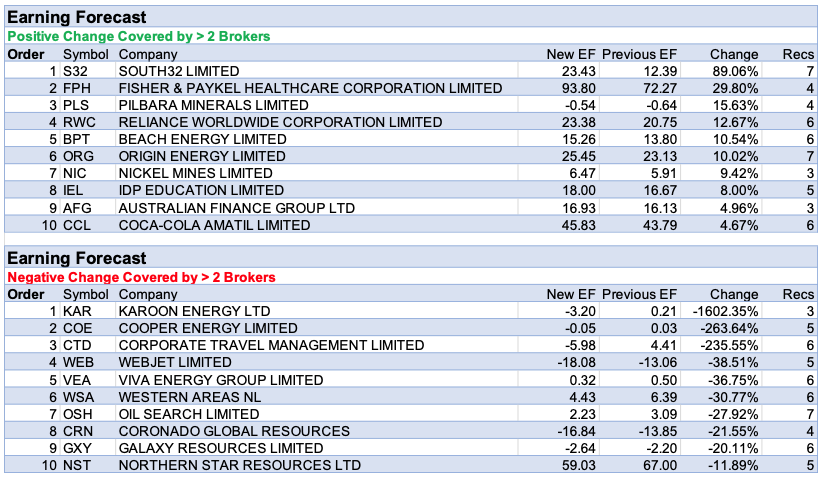Select the COE symbol cell
Viewport: 824px width, 478px height.
(78, 329)
